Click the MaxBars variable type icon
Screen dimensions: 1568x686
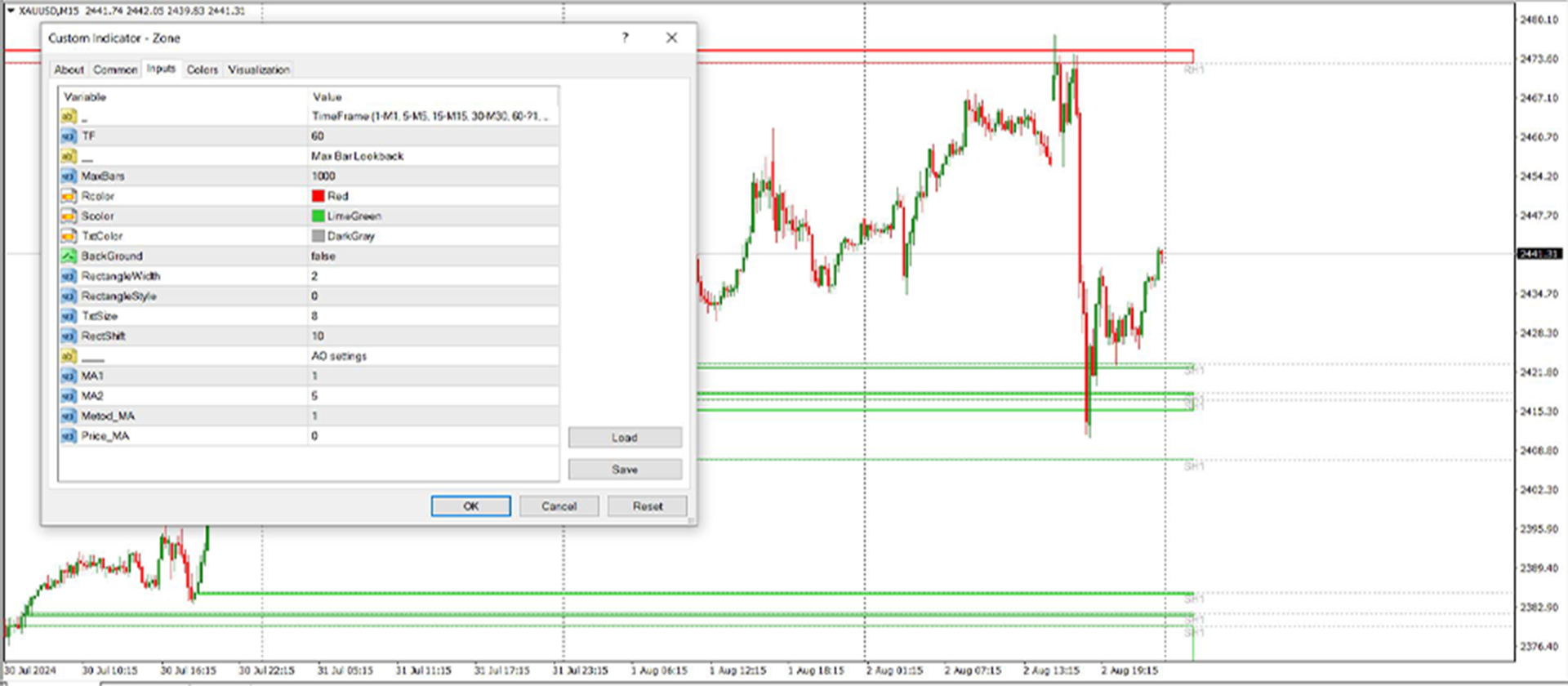pyautogui.click(x=69, y=176)
